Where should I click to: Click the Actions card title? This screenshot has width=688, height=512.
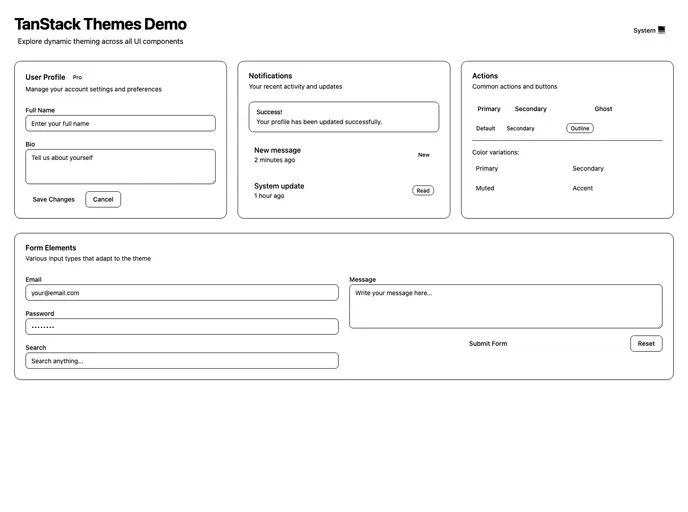[485, 76]
